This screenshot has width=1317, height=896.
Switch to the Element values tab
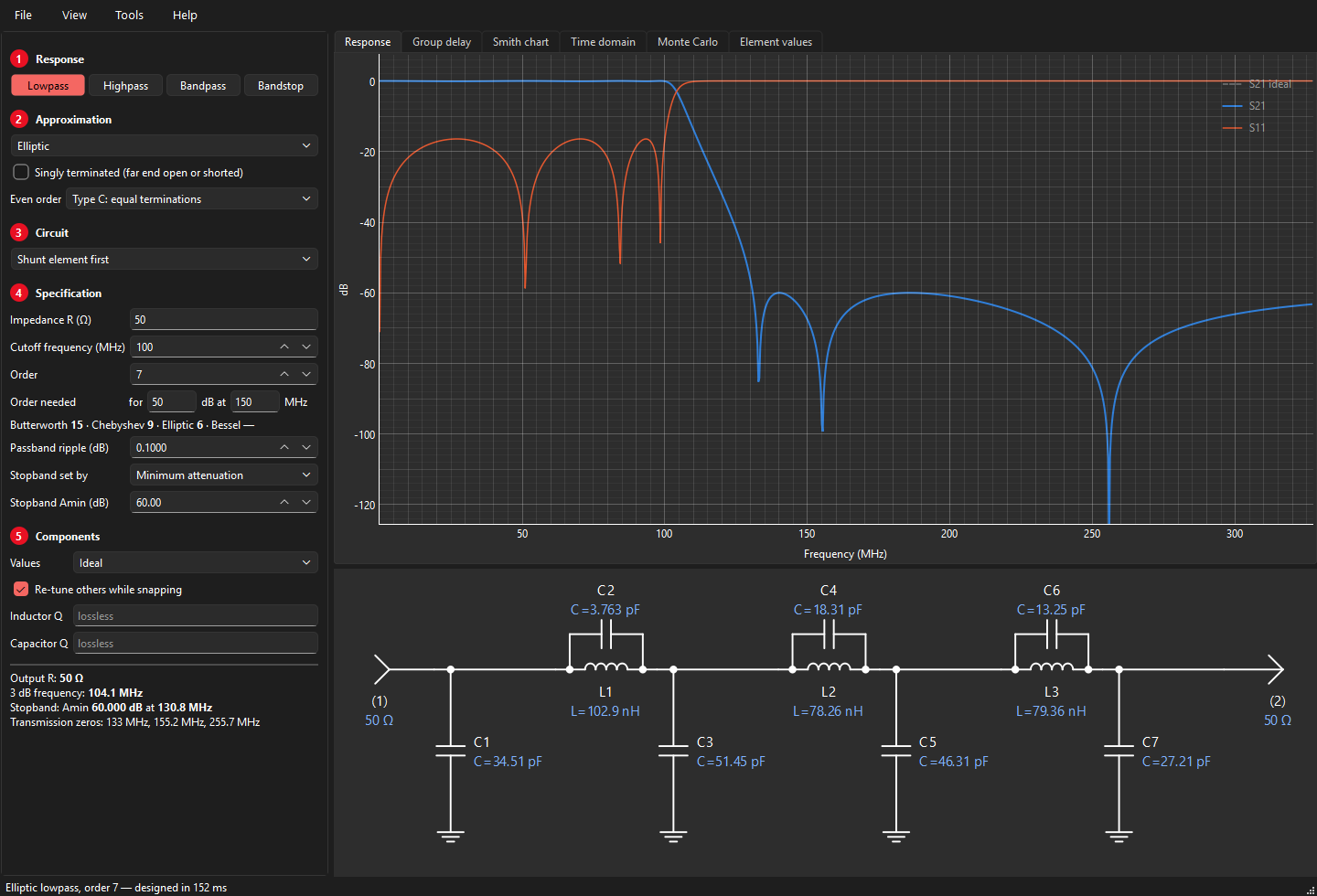[x=776, y=42]
